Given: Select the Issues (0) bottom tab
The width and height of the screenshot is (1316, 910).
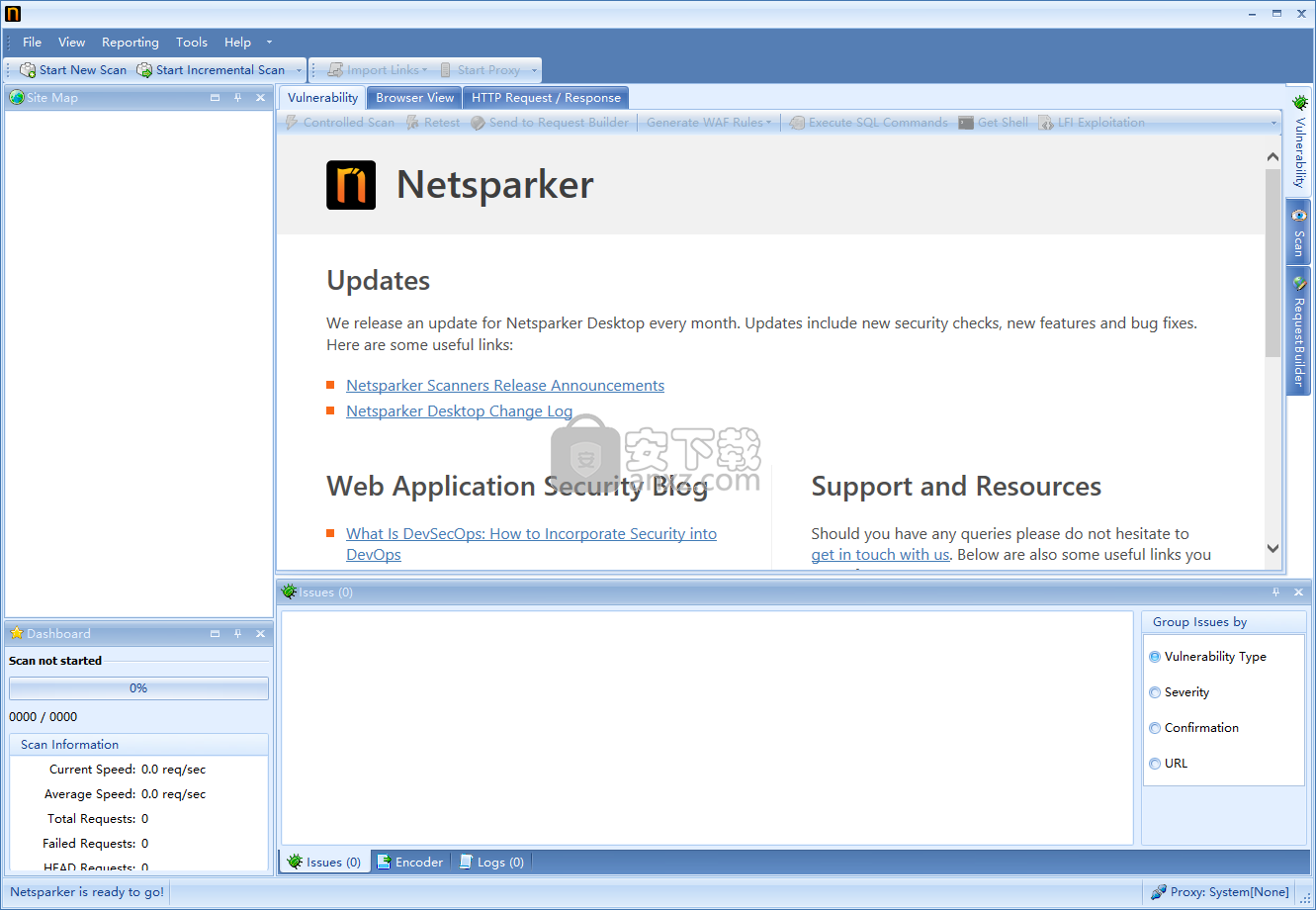Looking at the screenshot, I should pos(324,862).
